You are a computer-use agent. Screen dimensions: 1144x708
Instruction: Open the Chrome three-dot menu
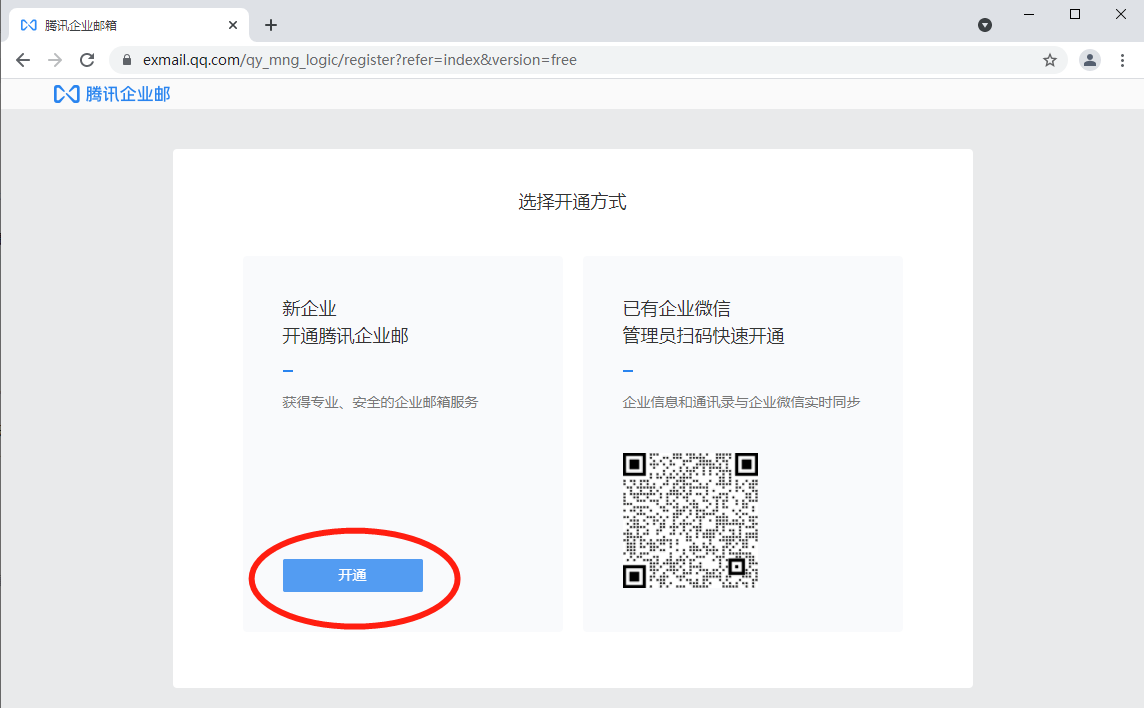point(1124,60)
